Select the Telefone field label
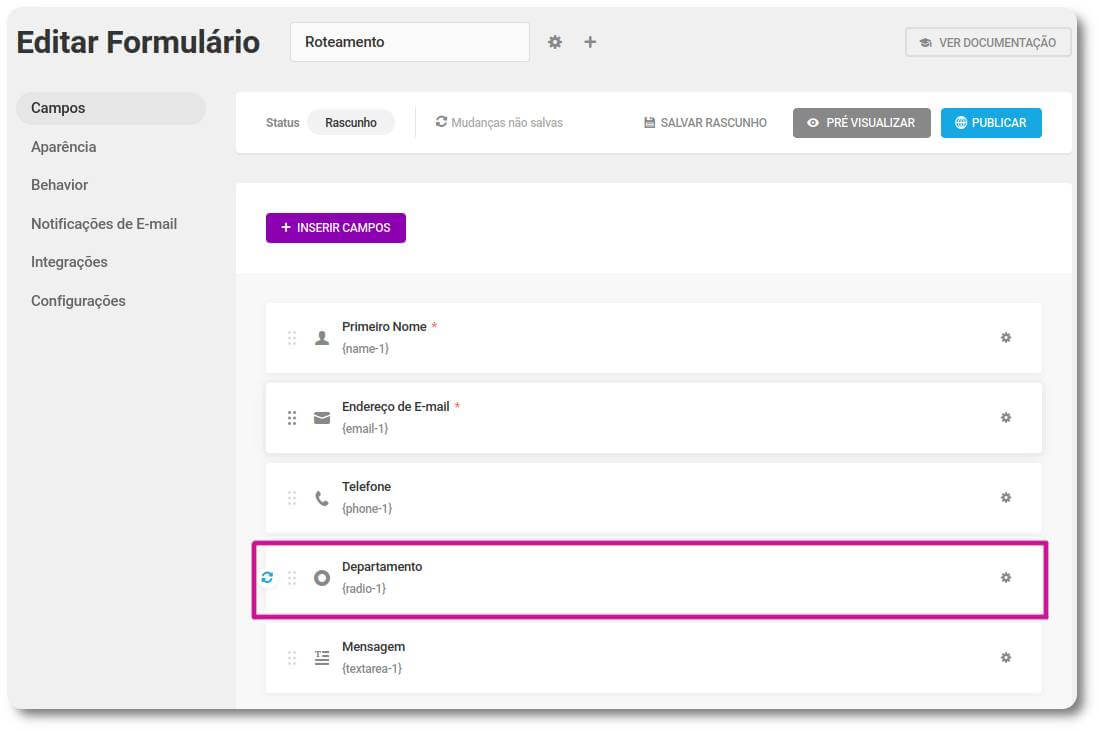 366,487
